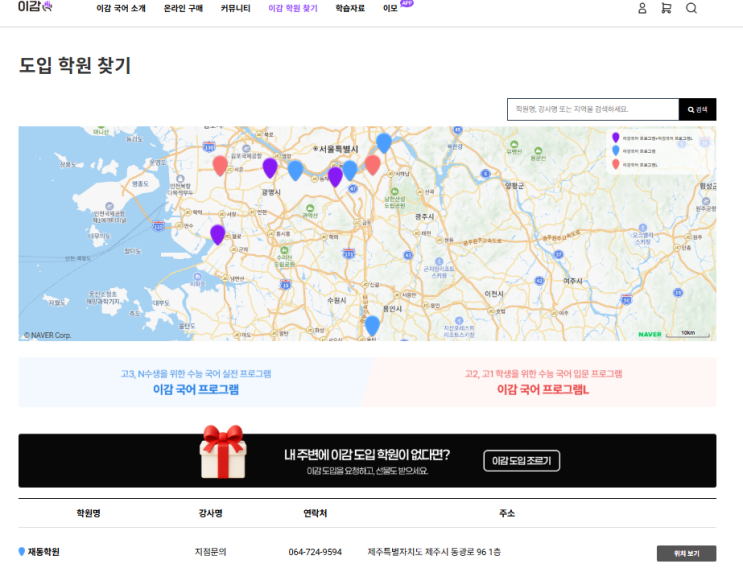The width and height of the screenshot is (743, 568).
Task: Click the 재동학원 academy name
Action: point(44,552)
